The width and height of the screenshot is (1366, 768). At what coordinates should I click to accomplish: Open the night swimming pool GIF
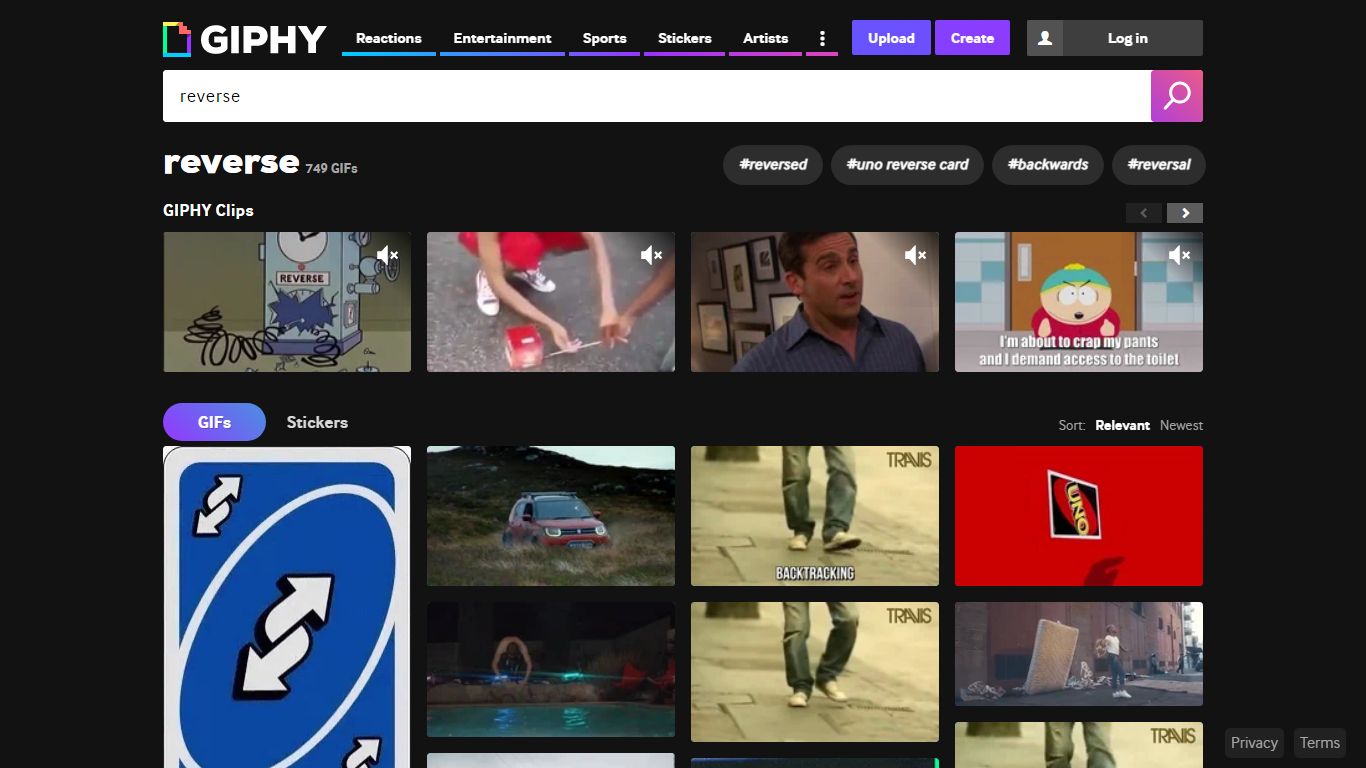(551, 670)
